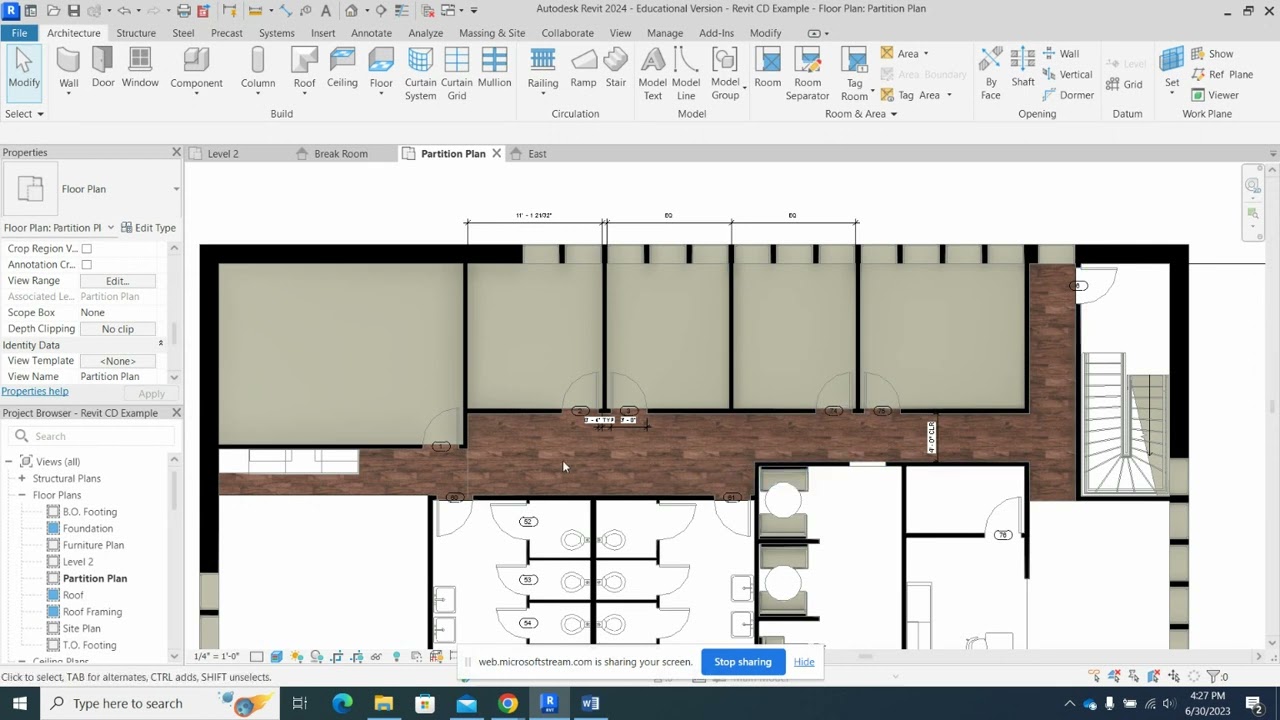
Task: Open the File menu
Action: 19,33
